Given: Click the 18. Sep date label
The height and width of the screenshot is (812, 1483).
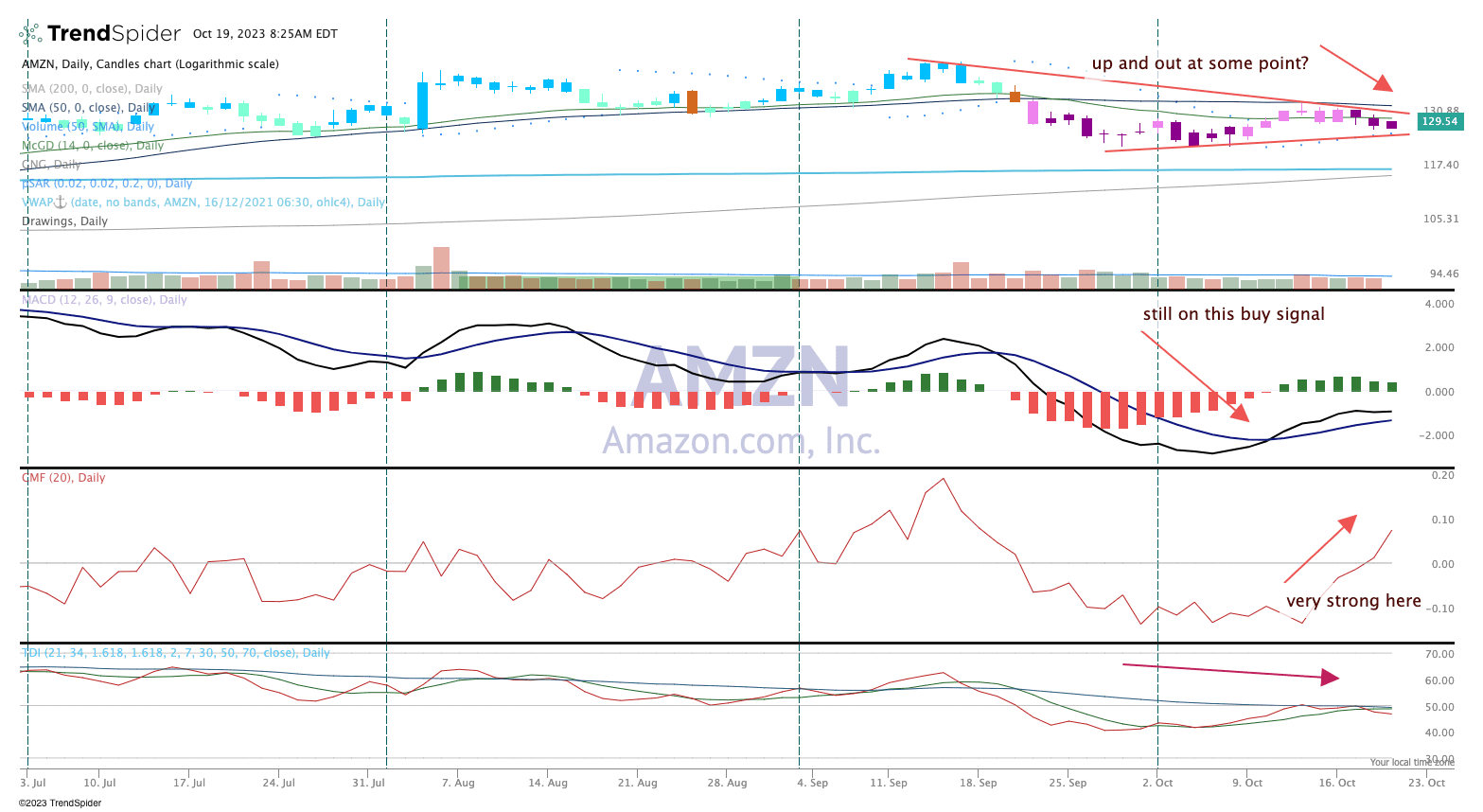Looking at the screenshot, I should pos(979,783).
